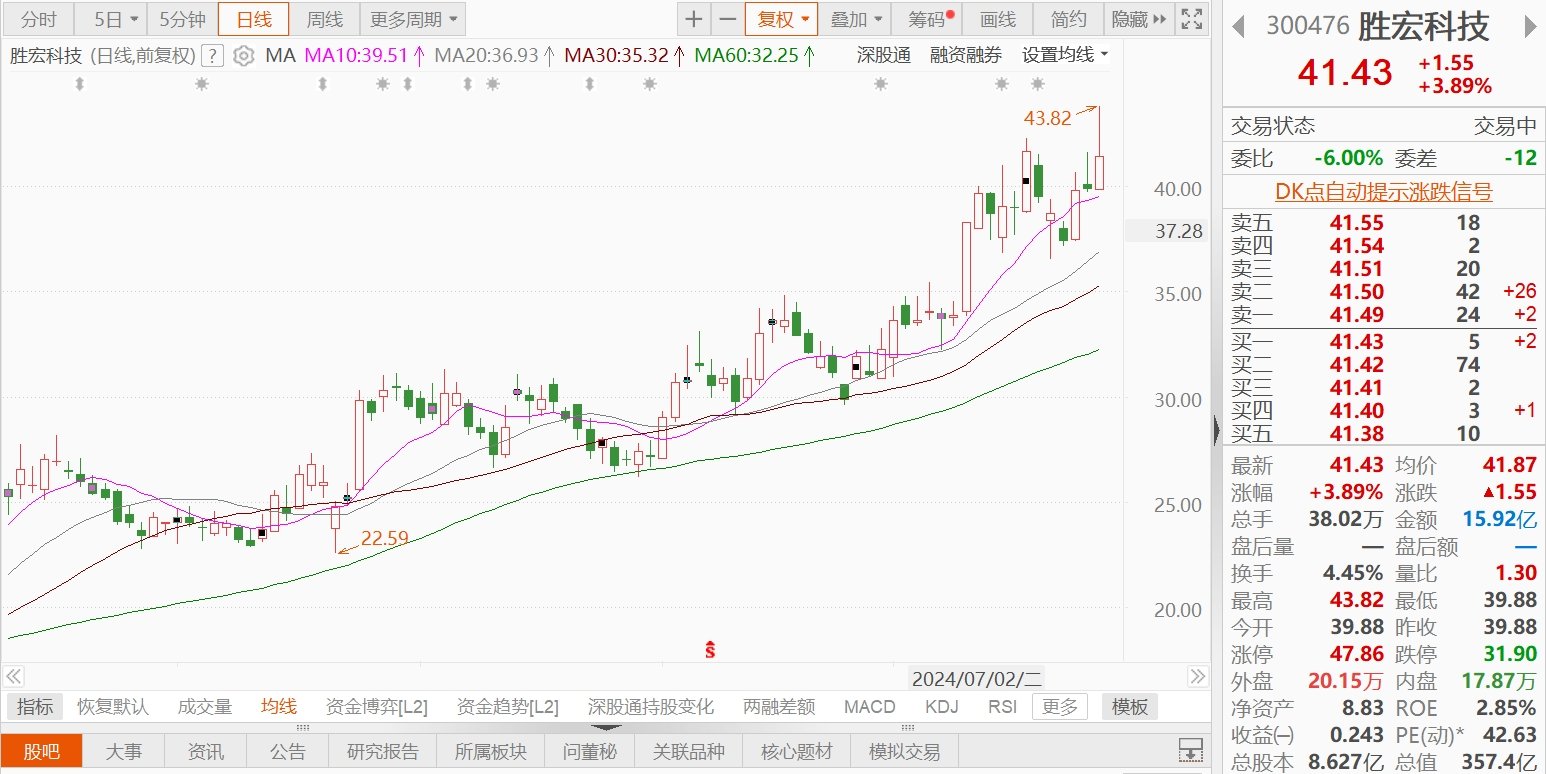
Task: Switch to the 所属板块 tab
Action: pyautogui.click(x=489, y=751)
